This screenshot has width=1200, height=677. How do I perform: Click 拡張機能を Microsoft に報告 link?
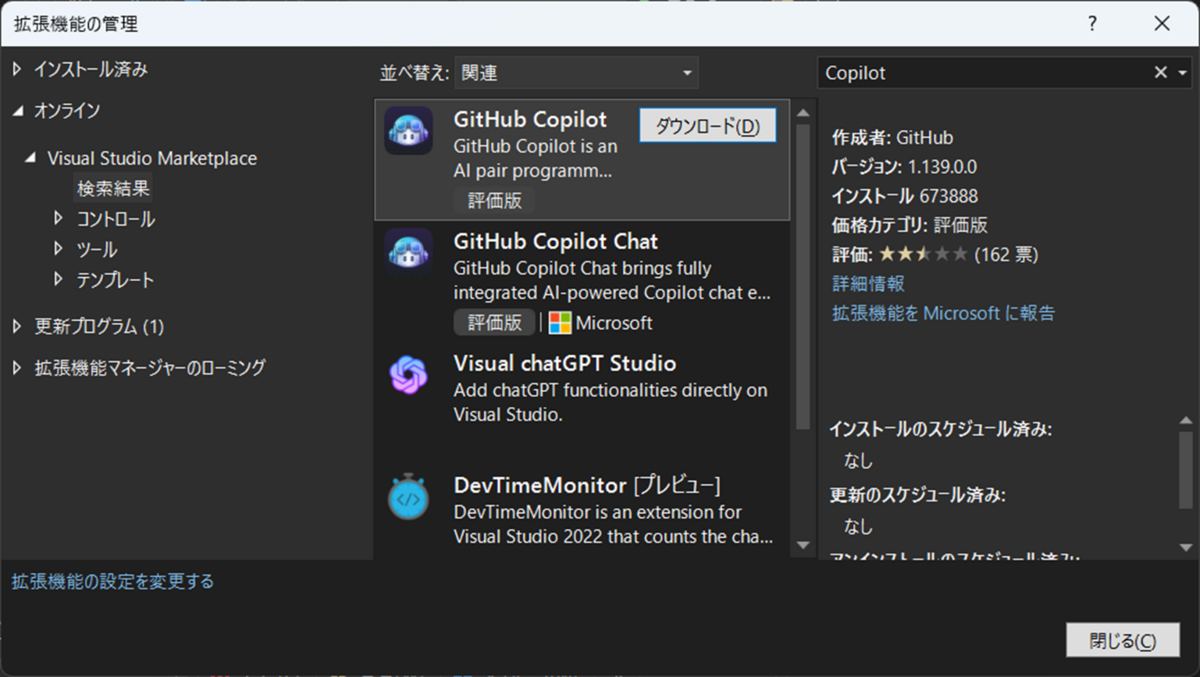(943, 313)
